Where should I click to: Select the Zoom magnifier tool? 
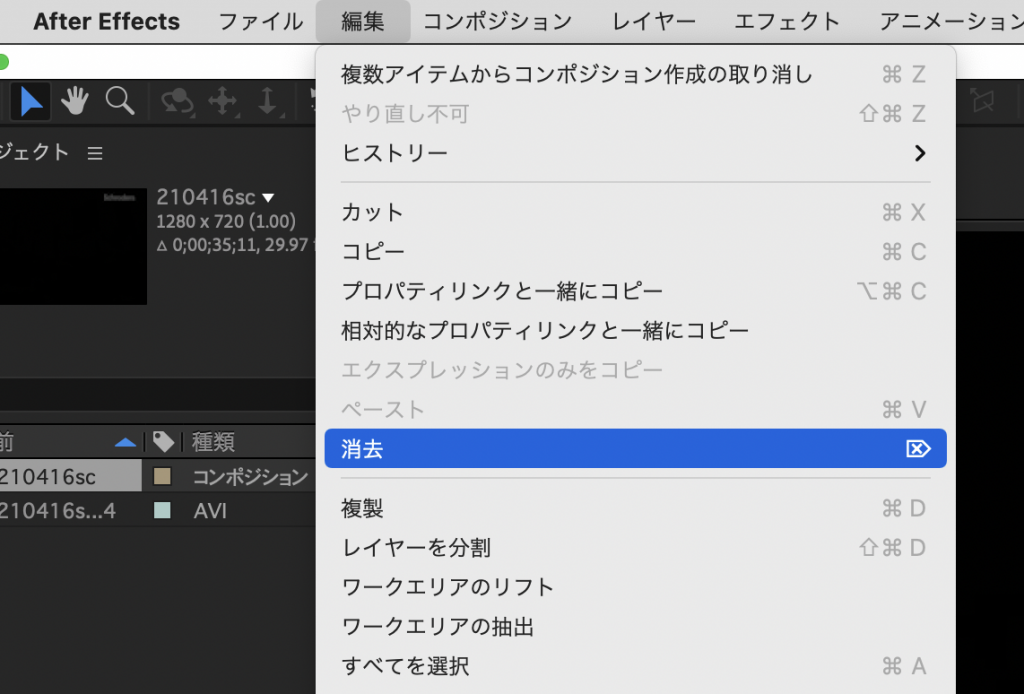[120, 101]
